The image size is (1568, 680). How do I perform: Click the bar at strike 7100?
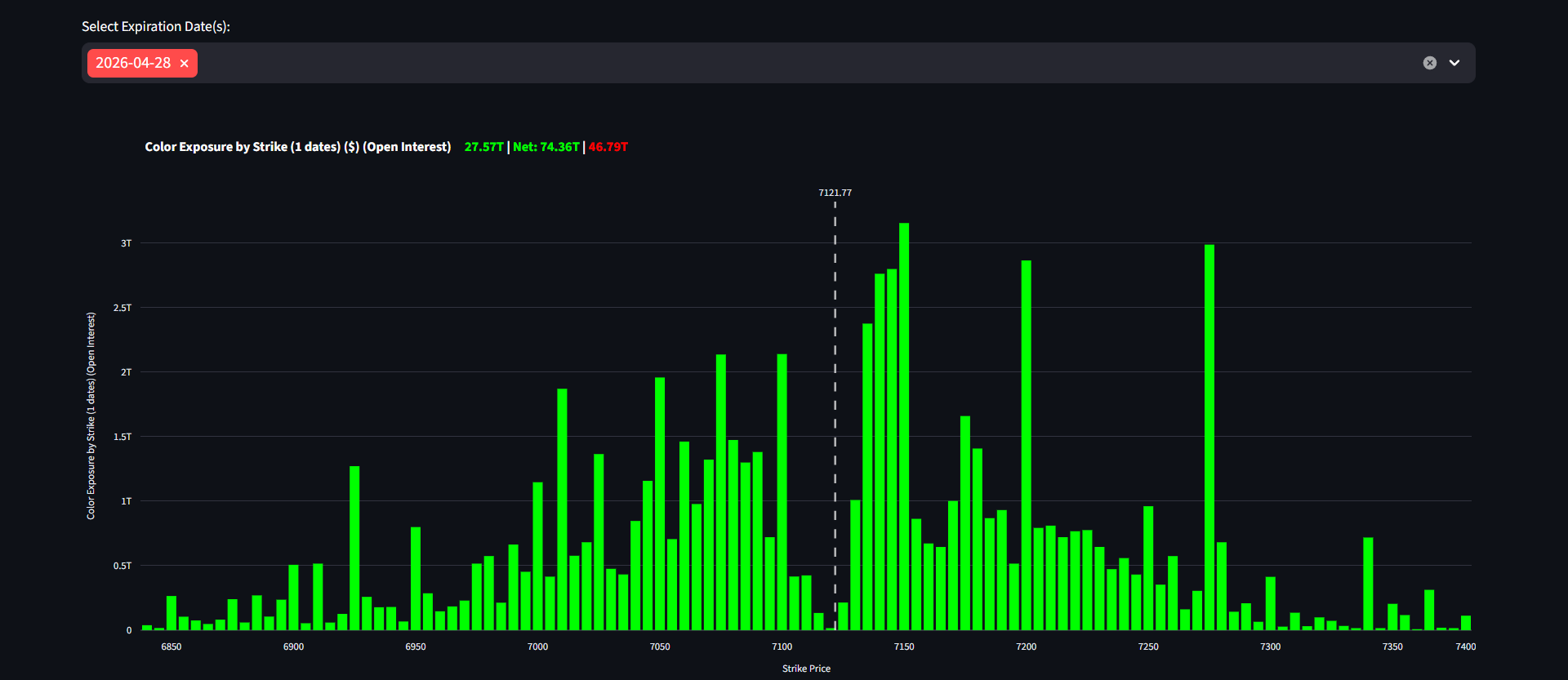tap(782, 490)
